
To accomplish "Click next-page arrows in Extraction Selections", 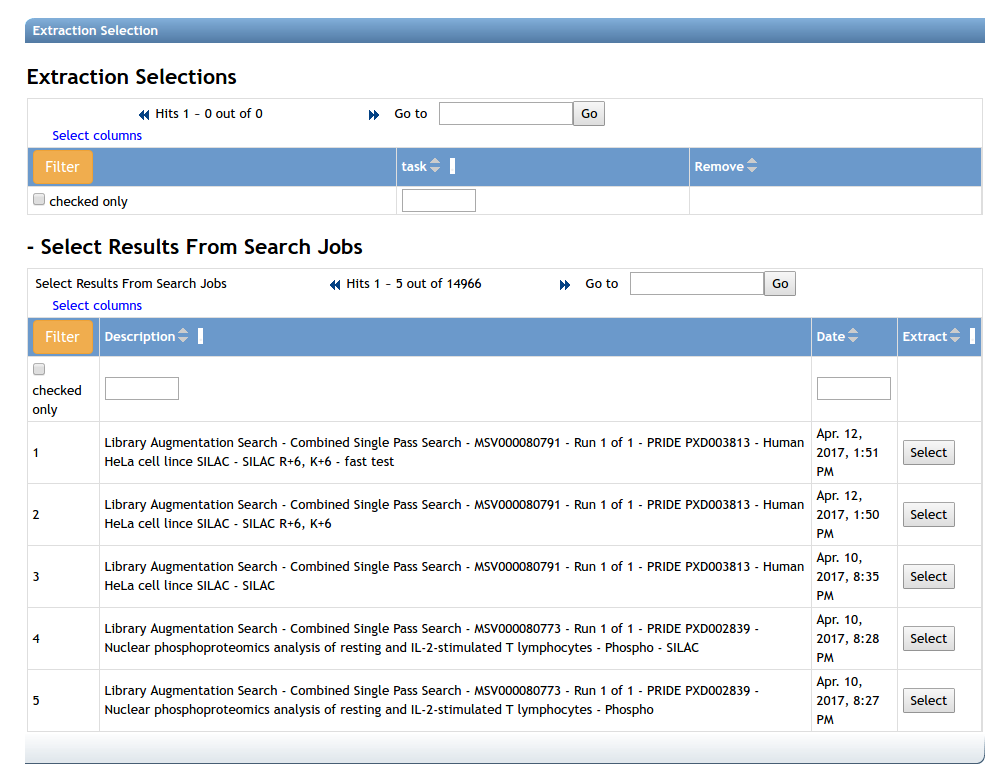I will click(x=374, y=115).
